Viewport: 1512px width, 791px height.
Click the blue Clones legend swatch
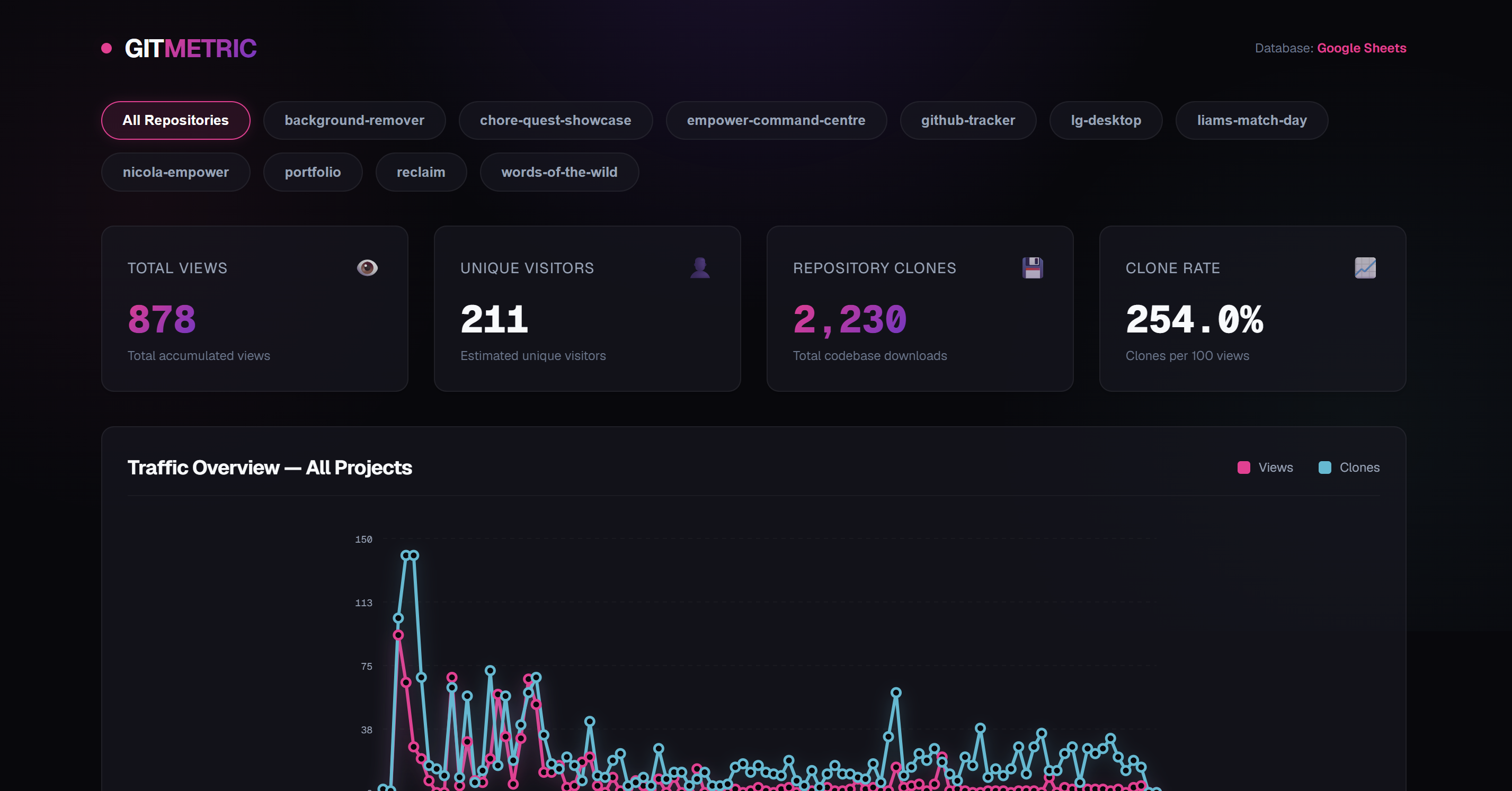point(1325,468)
